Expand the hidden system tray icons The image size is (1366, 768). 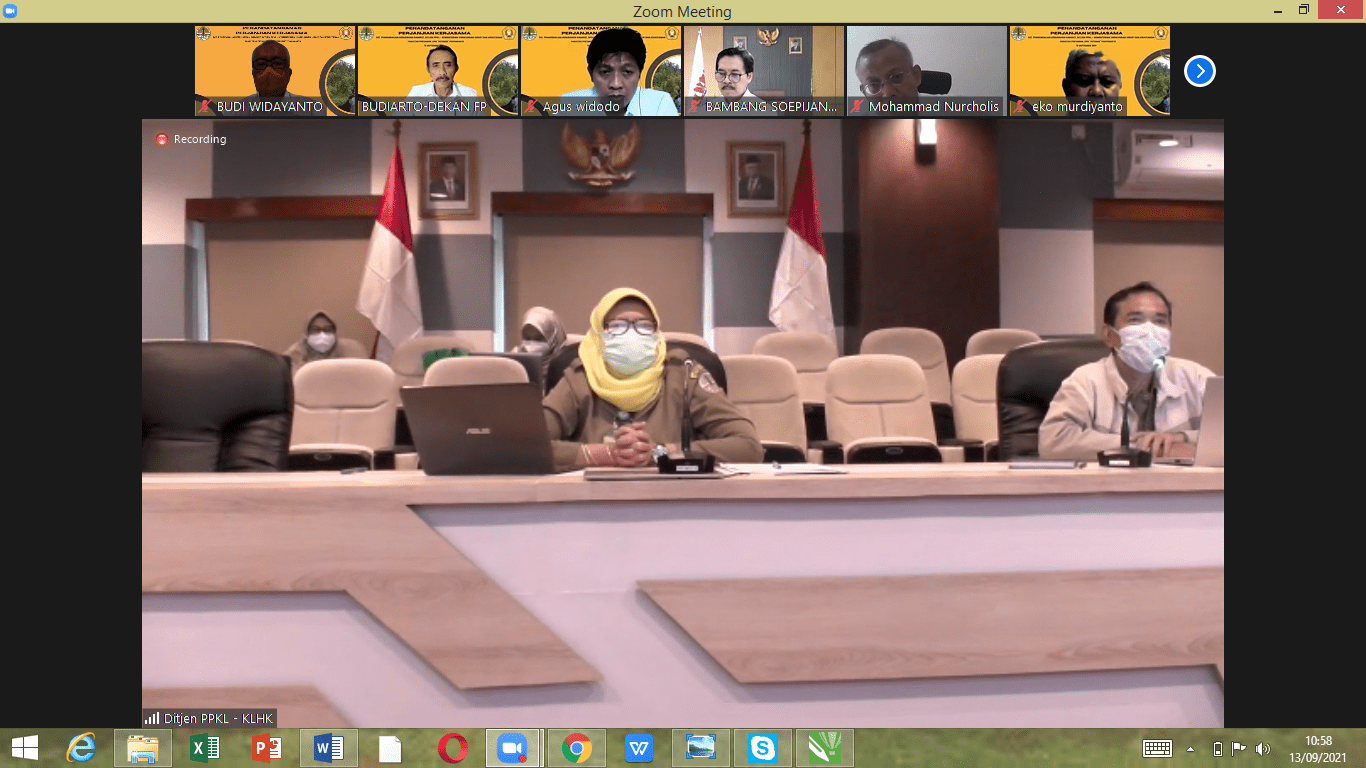1190,748
